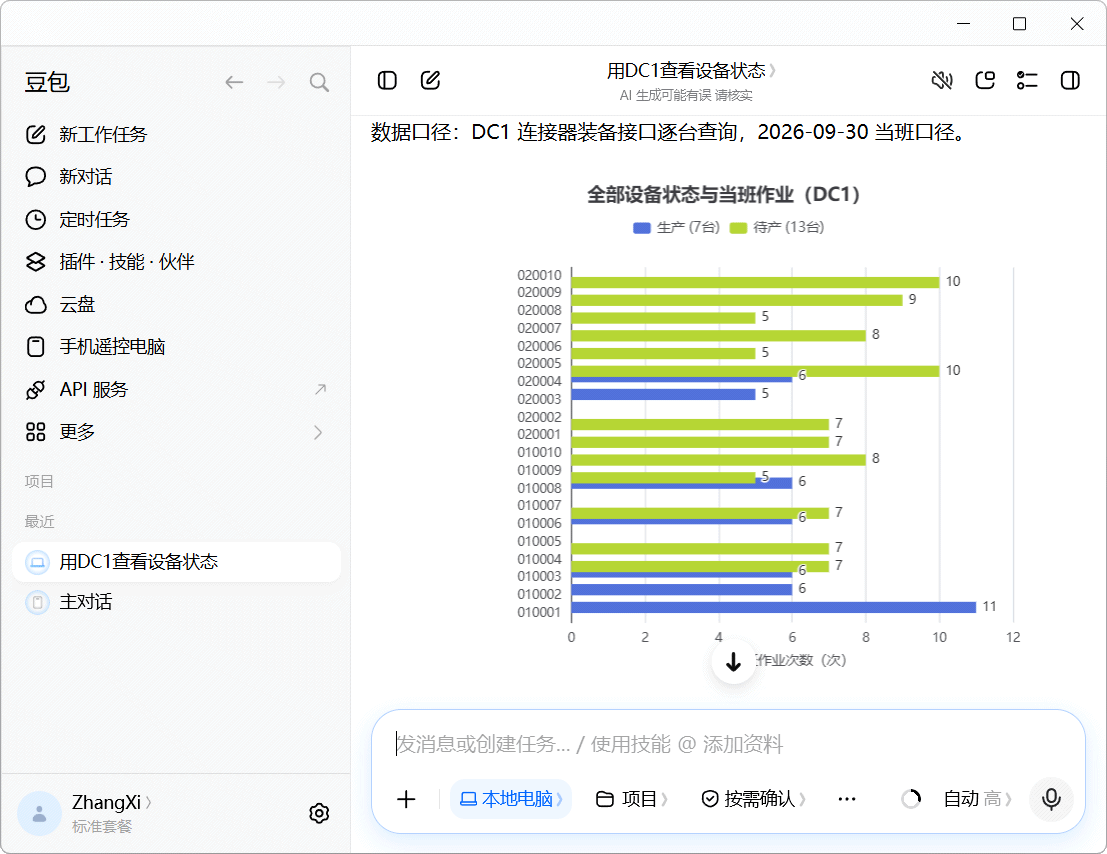This screenshot has height=854, width=1107.
Task: Open 手机遥控电脑 phone icon
Action: 35,347
